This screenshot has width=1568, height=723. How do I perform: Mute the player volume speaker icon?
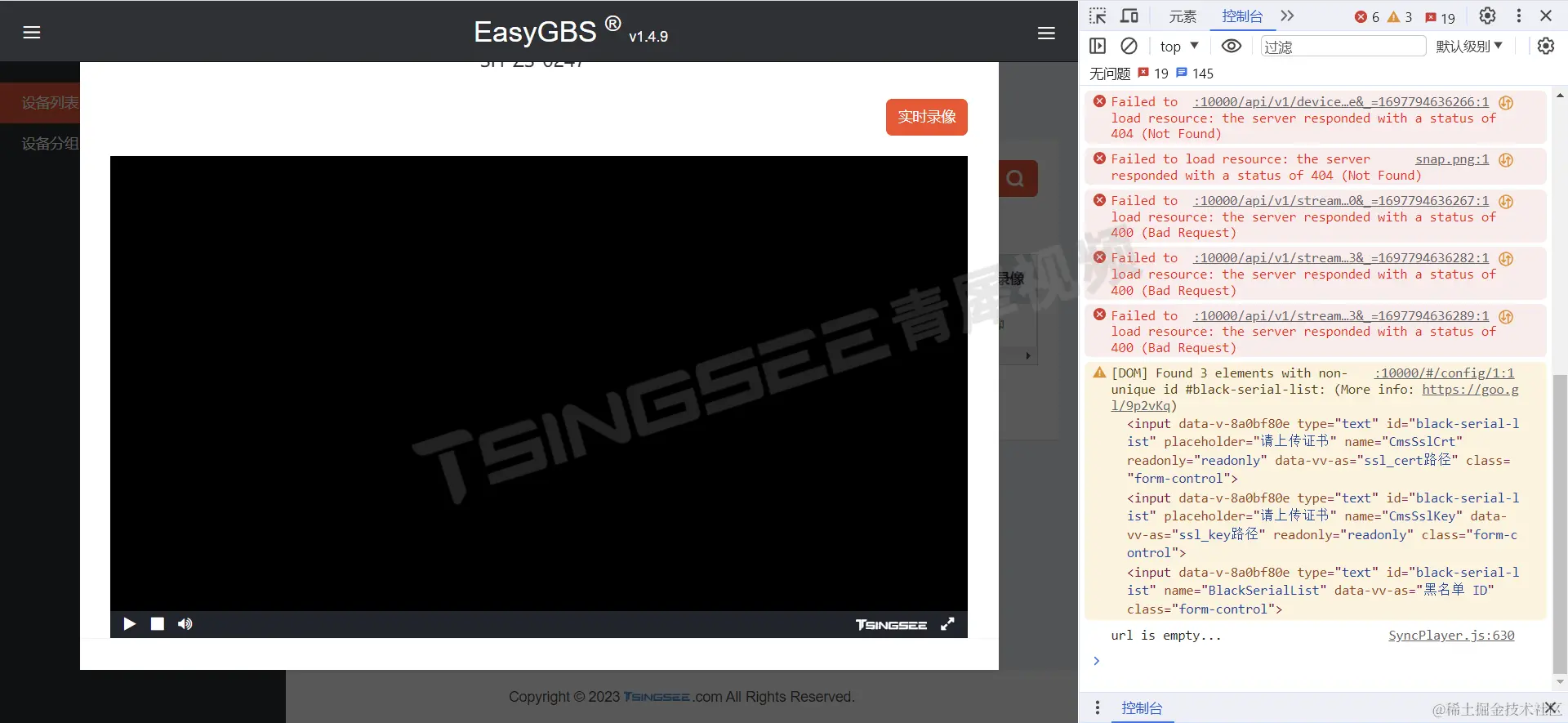click(185, 624)
